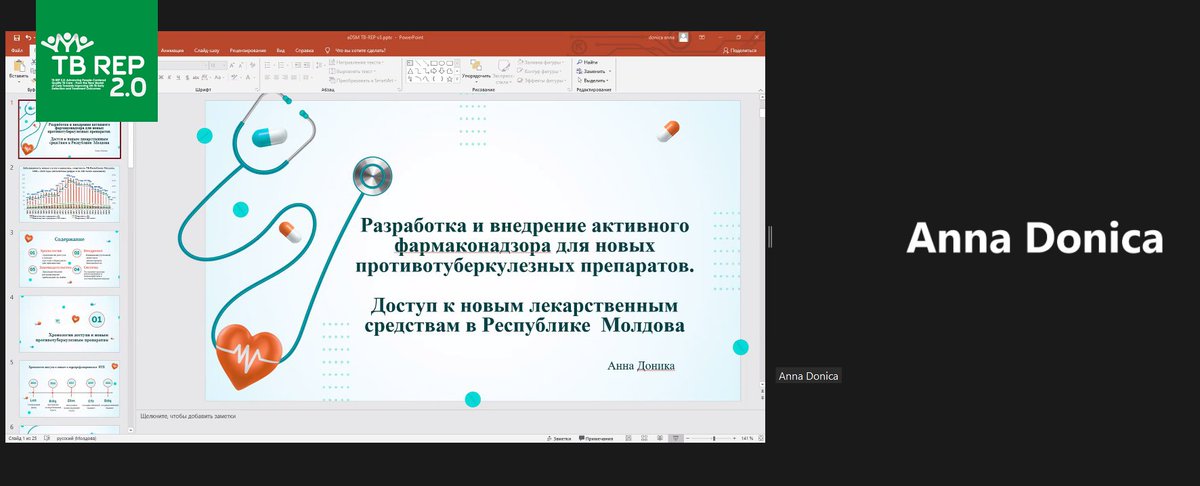Open the Направление текста dropdown
This screenshot has width=1200, height=486.
[x=357, y=62]
